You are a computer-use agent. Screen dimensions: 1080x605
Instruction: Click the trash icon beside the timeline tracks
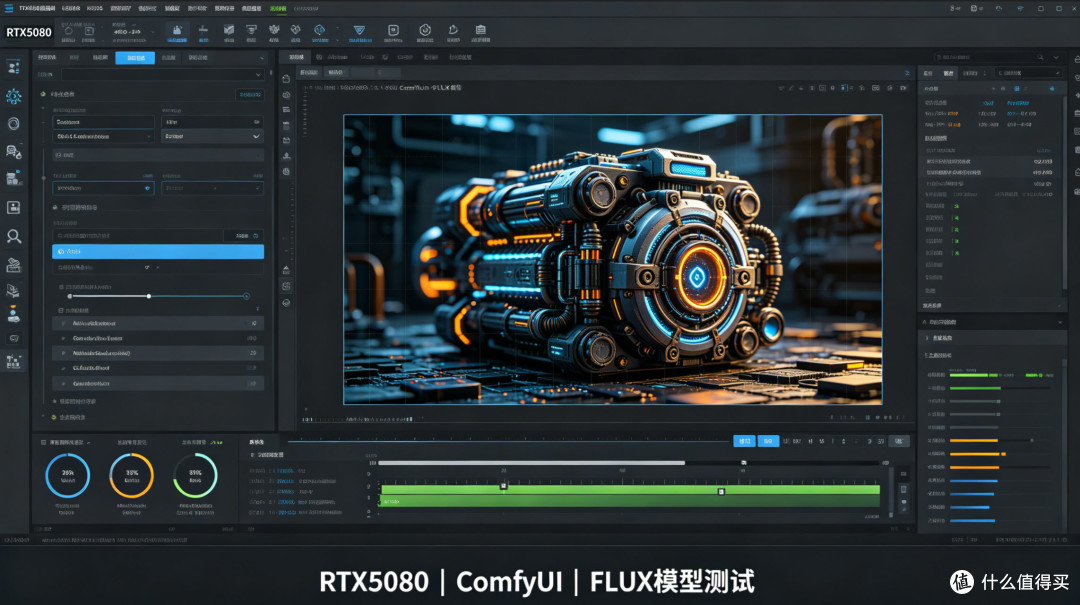tap(904, 489)
